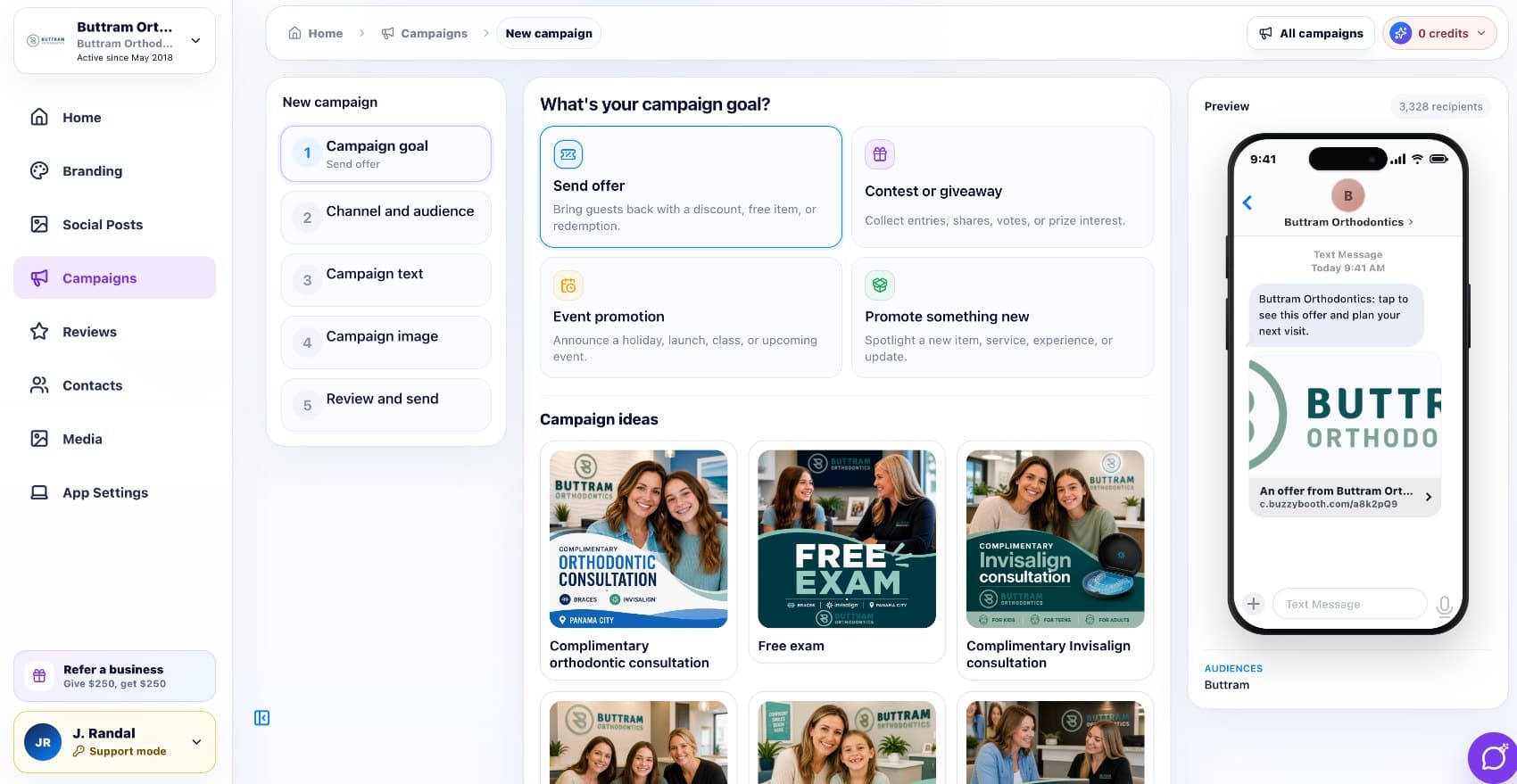Open Contacts in the sidebar
Viewport: 1517px width, 784px height.
[x=114, y=384]
